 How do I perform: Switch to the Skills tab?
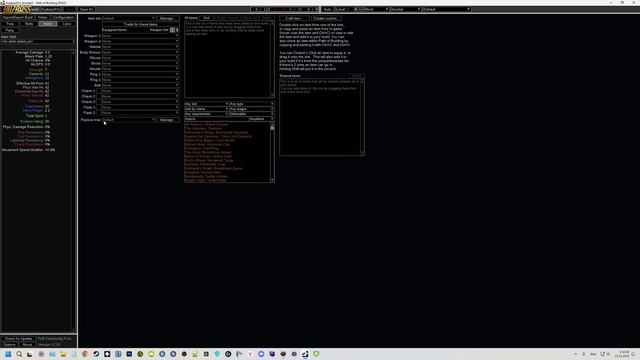pyautogui.click(x=29, y=24)
